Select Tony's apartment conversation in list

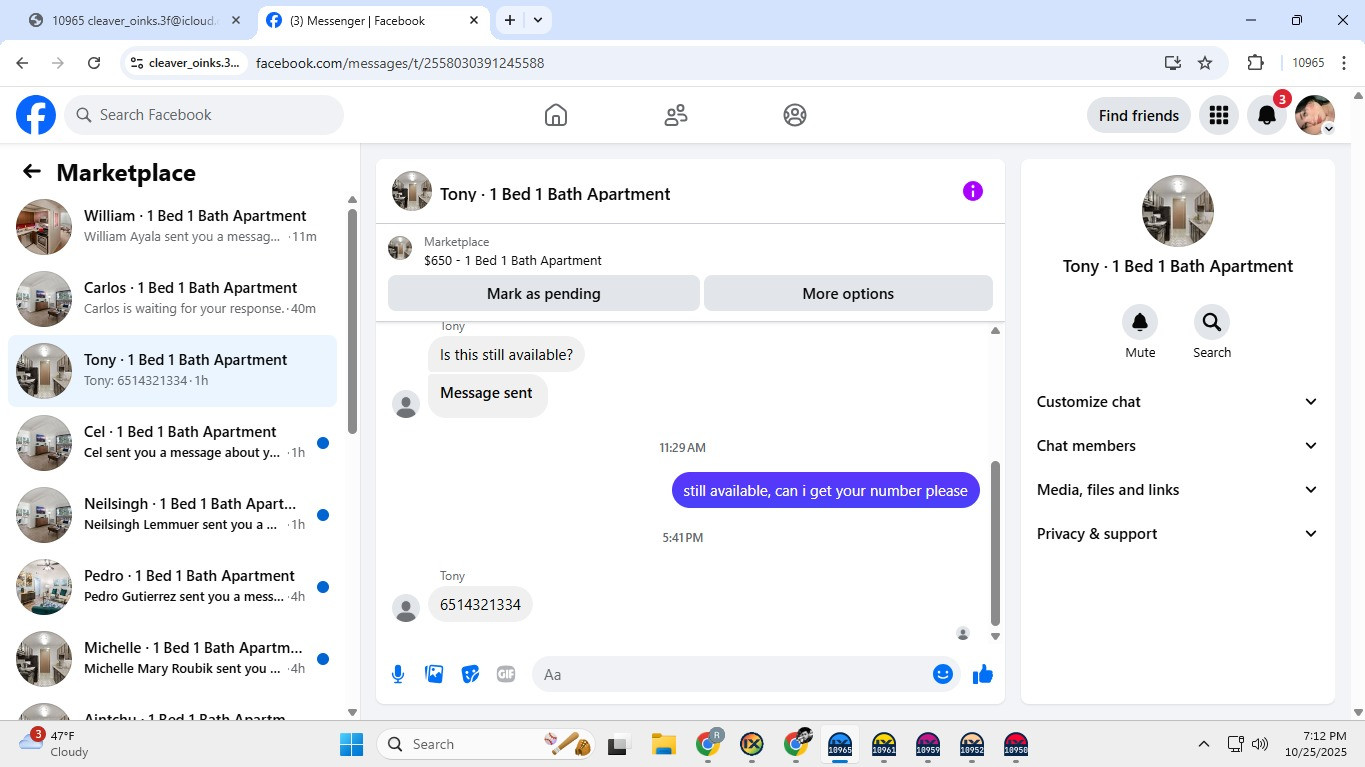(x=172, y=371)
